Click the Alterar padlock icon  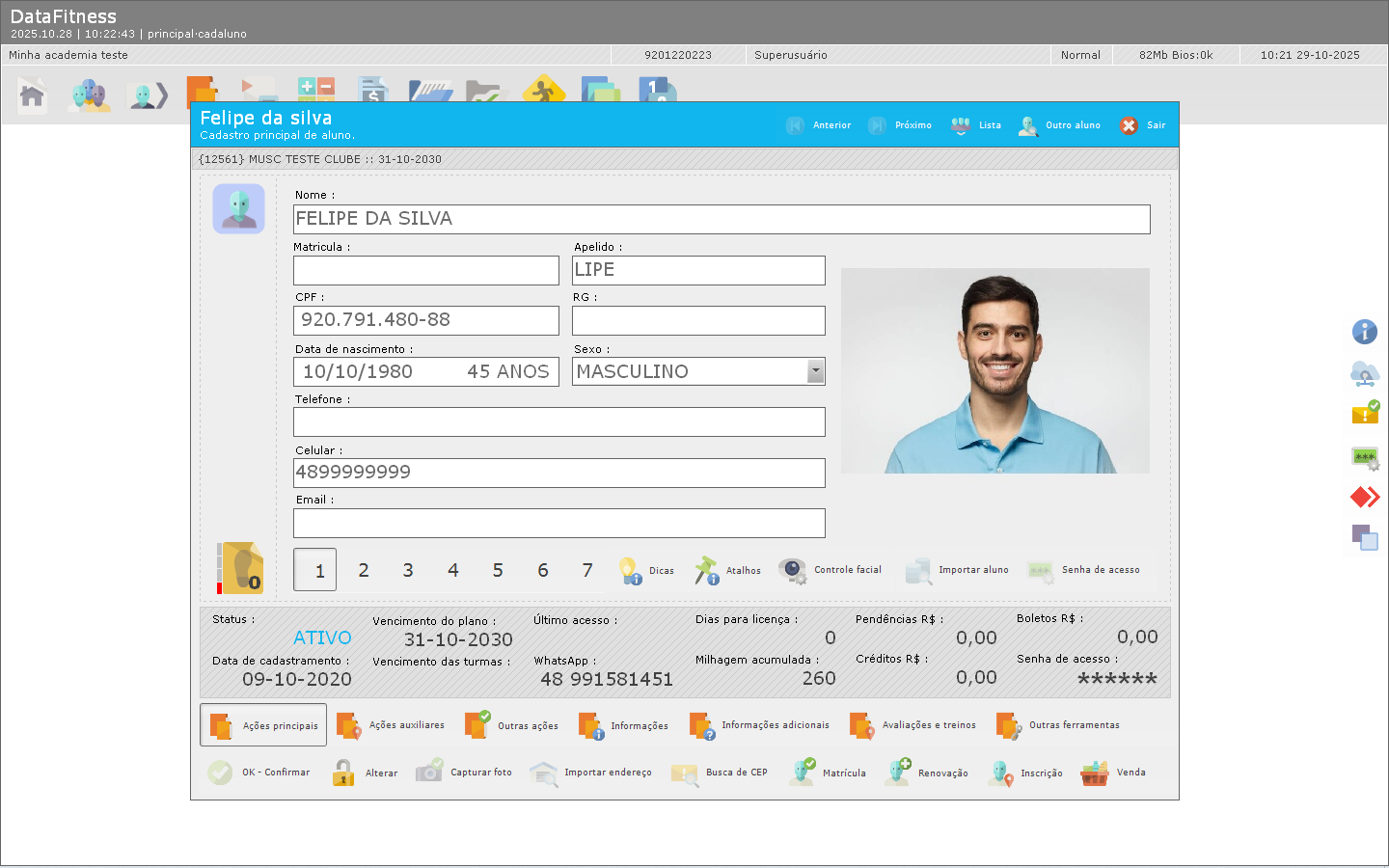tap(343, 773)
